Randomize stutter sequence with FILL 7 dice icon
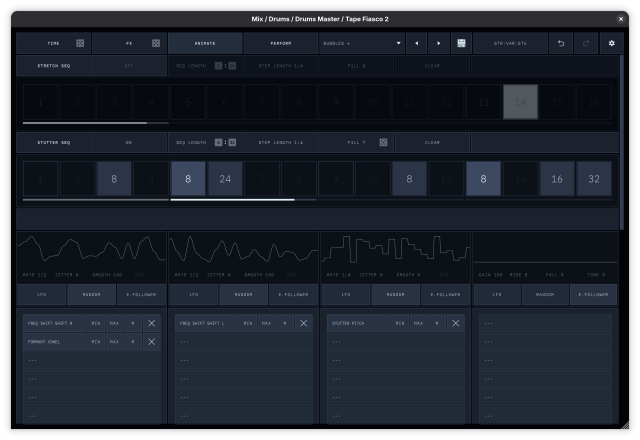 pos(383,142)
